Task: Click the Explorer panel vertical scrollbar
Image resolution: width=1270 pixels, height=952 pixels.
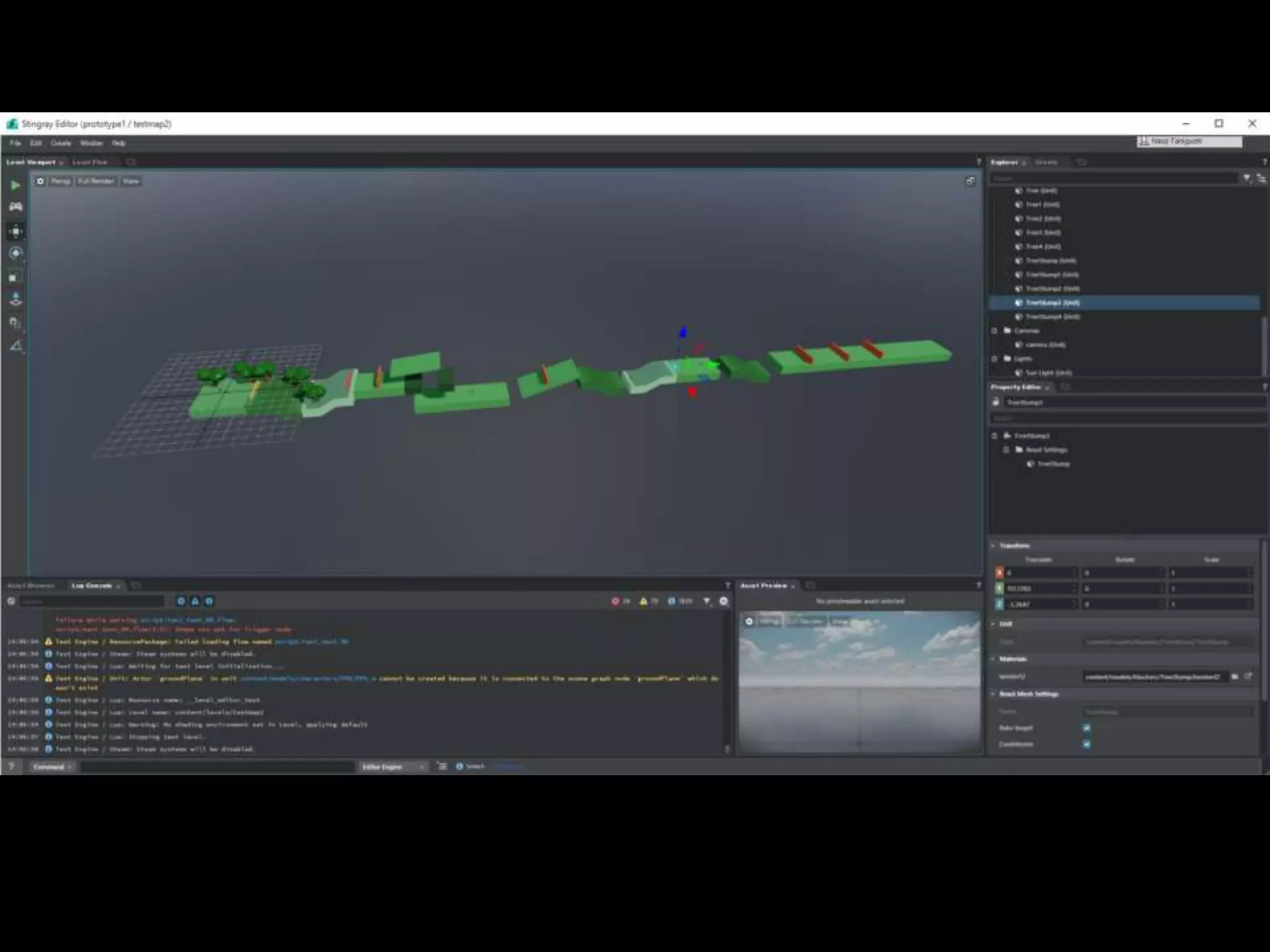Action: point(1264,346)
